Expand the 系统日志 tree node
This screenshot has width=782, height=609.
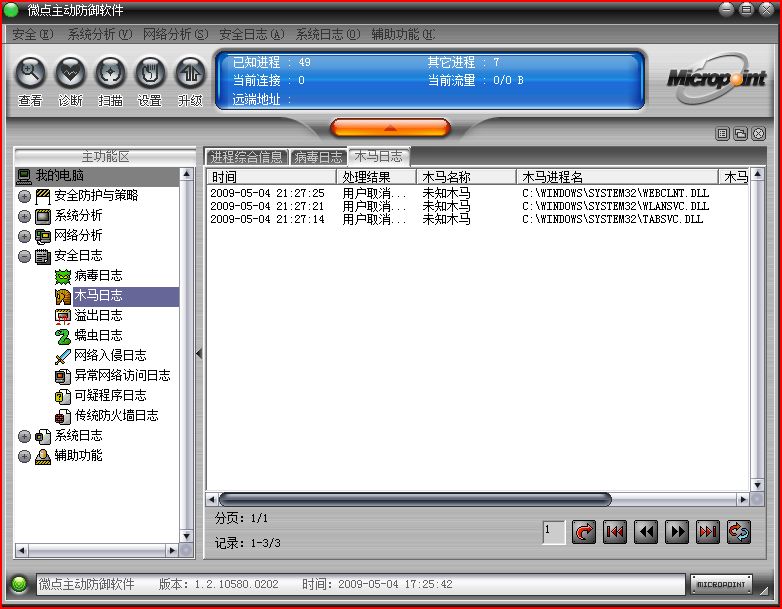24,436
